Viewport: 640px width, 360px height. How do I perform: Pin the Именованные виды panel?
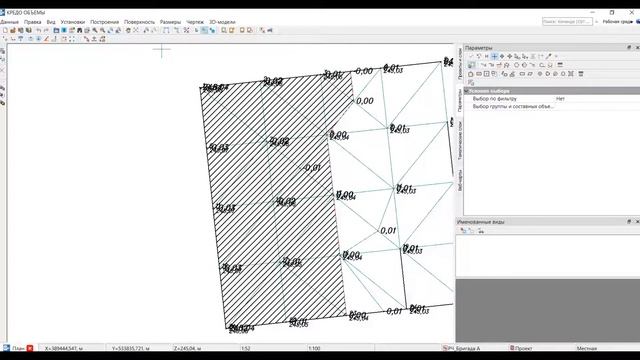coord(629,222)
